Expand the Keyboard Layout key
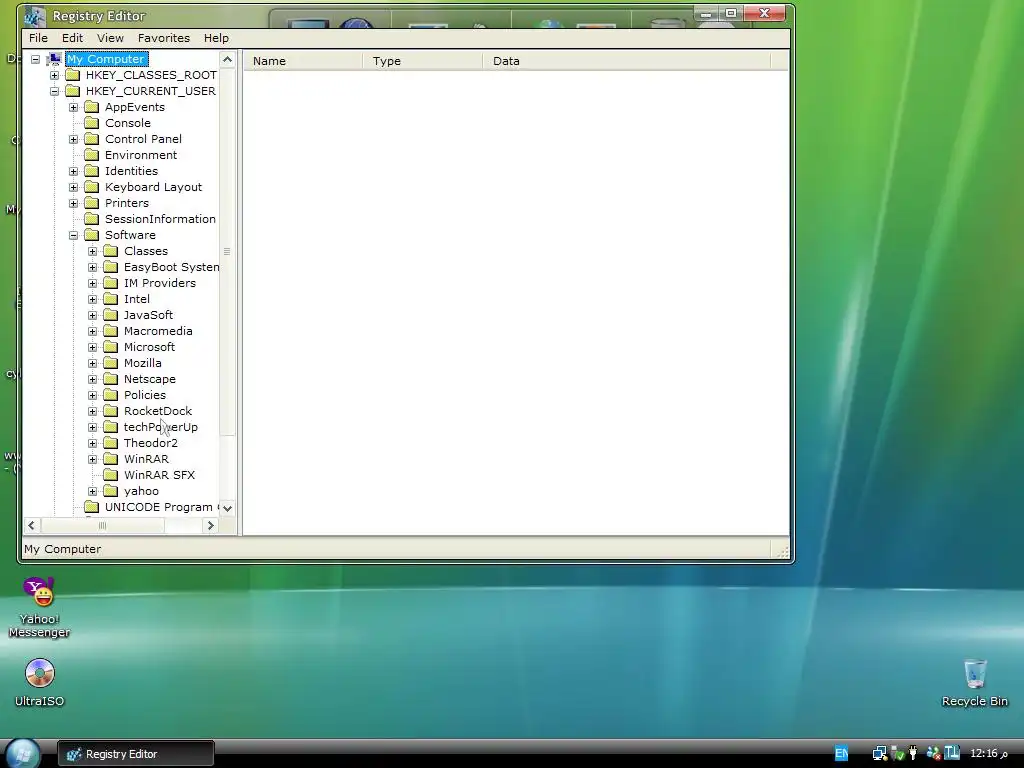Image resolution: width=1024 pixels, height=768 pixels. pos(74,187)
